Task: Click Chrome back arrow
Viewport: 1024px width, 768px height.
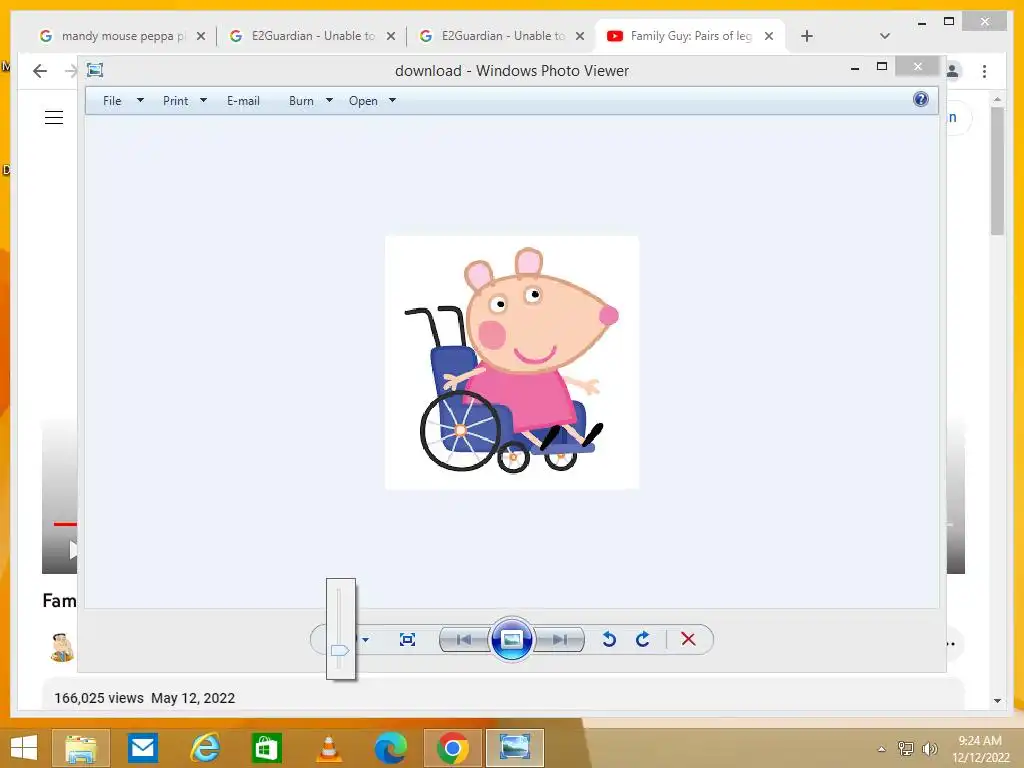Action: pos(40,71)
